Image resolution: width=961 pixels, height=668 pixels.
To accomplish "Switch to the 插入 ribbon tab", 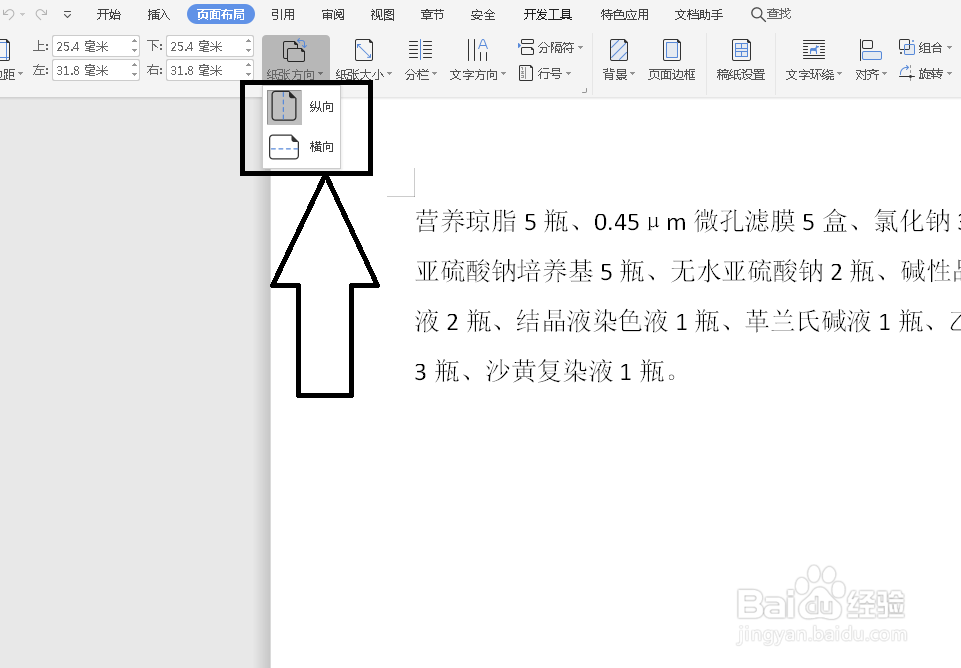I will 158,13.
